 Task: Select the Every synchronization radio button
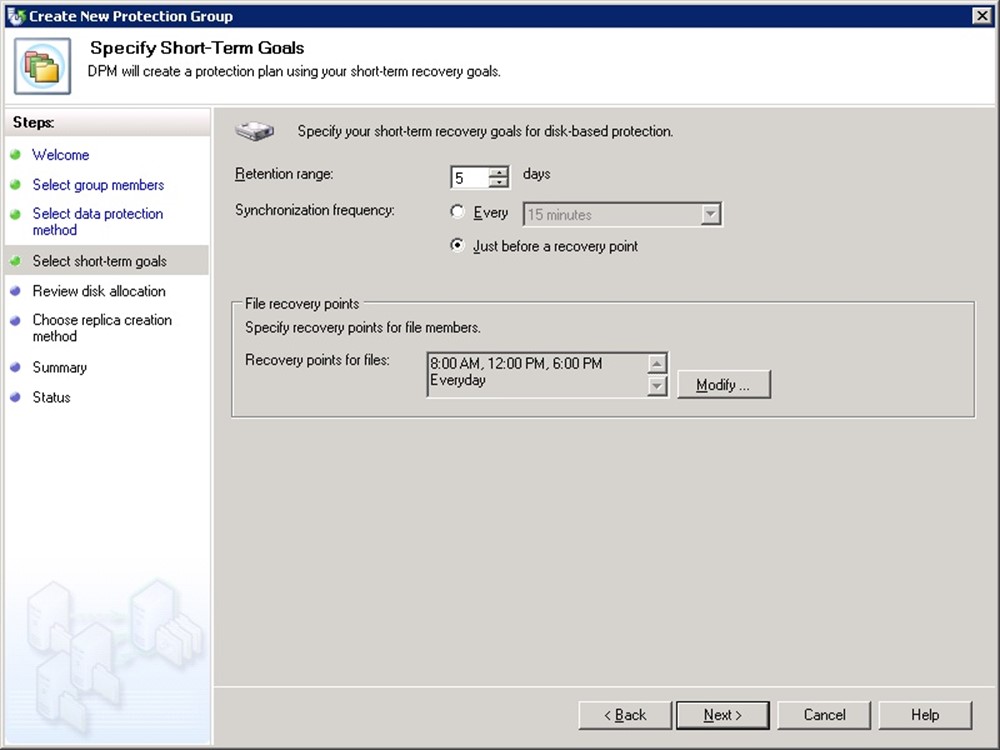coord(458,212)
